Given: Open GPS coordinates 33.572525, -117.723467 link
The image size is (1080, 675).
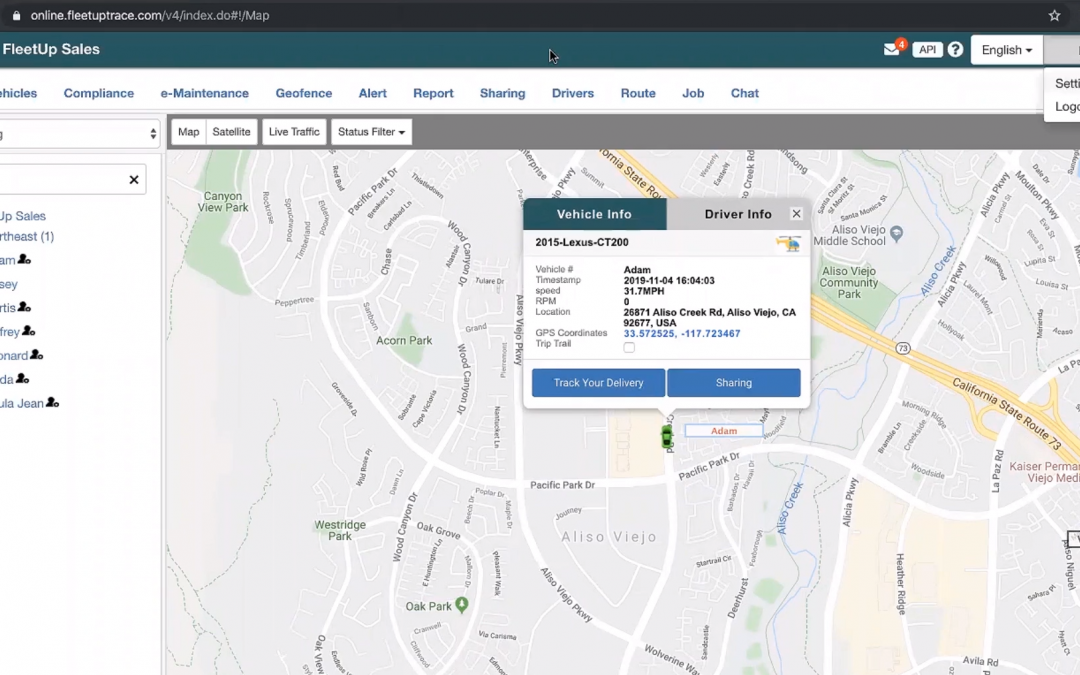Looking at the screenshot, I should (x=682, y=333).
